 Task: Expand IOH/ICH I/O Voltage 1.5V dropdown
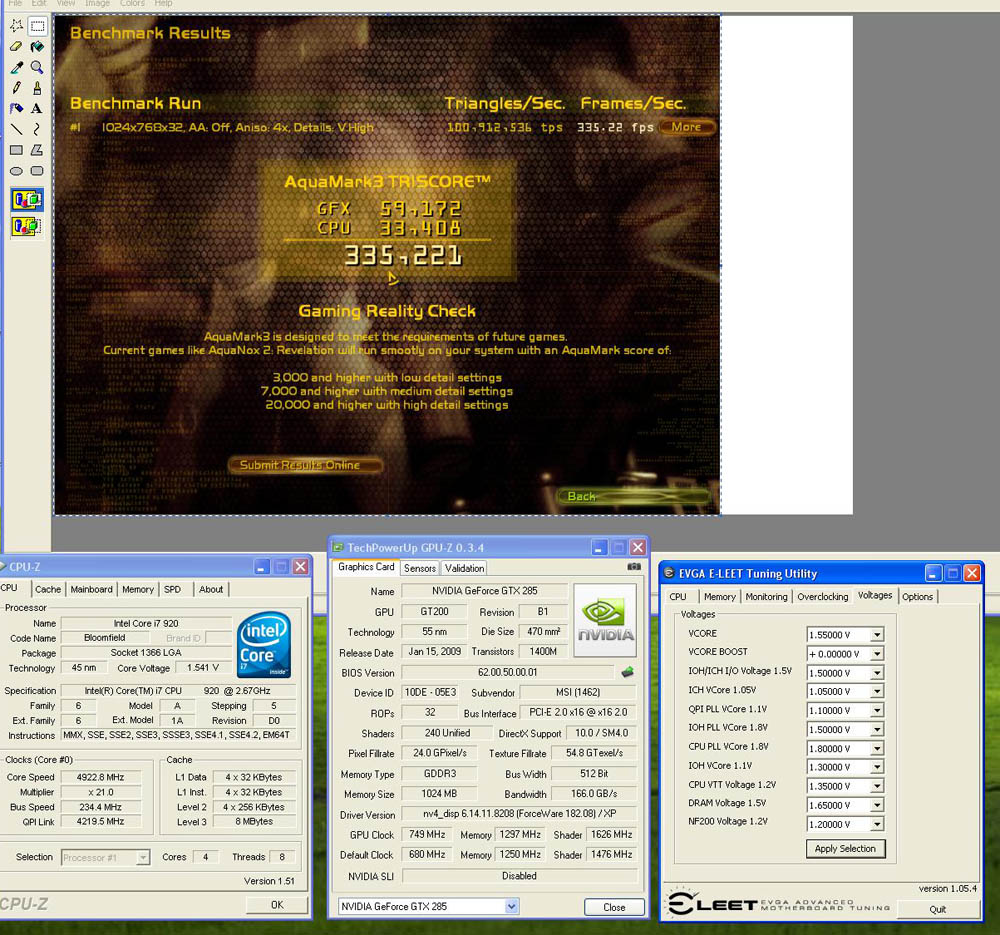pos(877,673)
